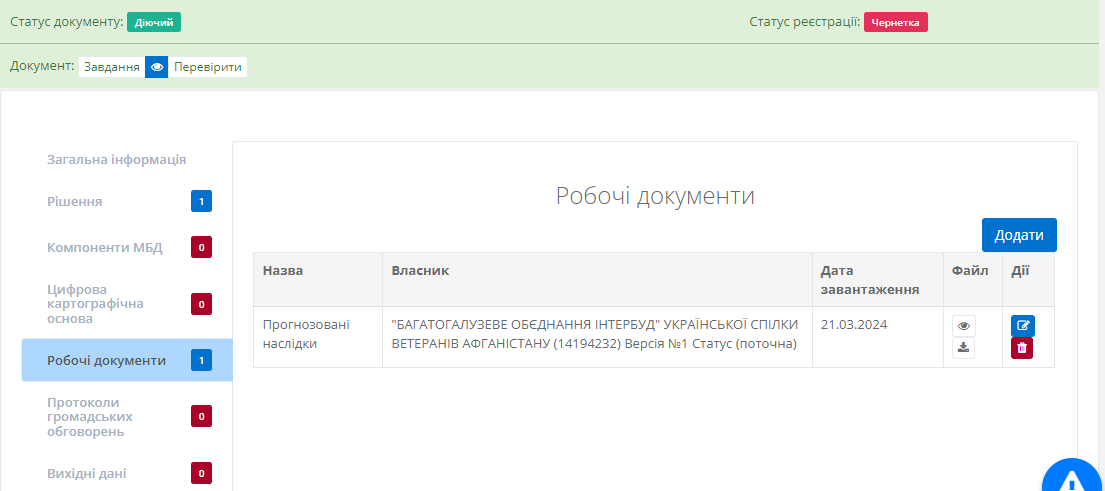Click the Перевірити button
This screenshot has width=1105, height=491.
207,67
